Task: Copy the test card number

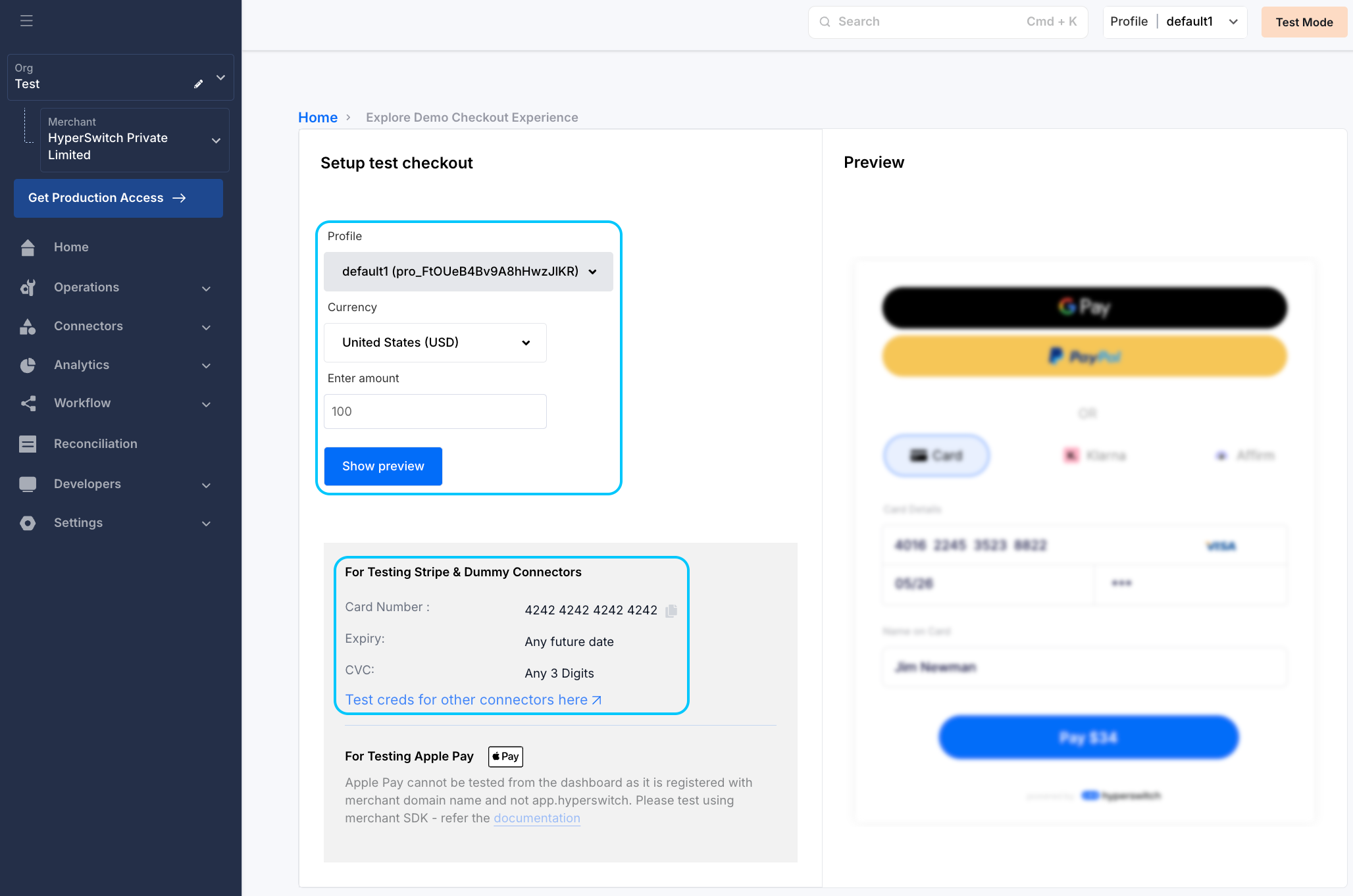Action: 671,610
